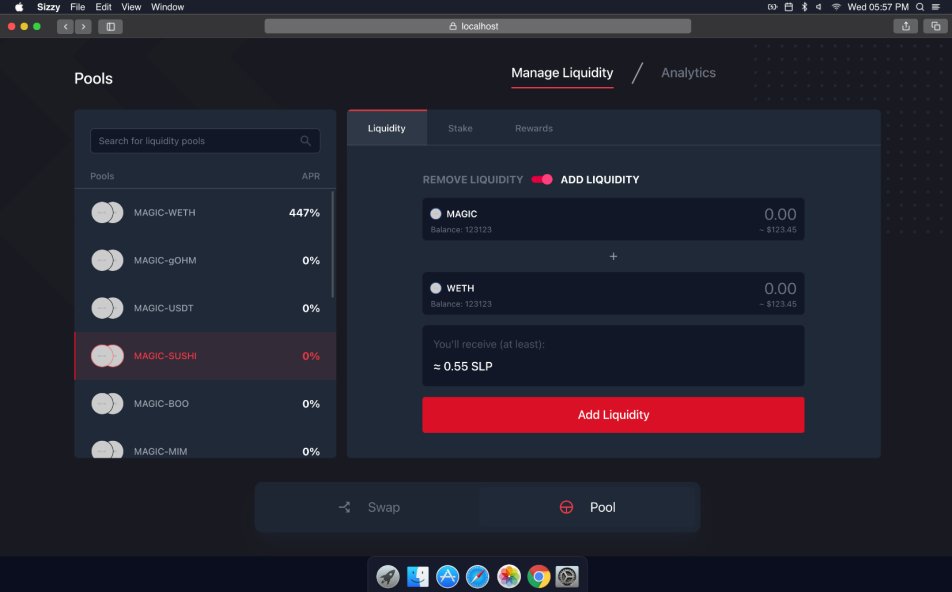Image resolution: width=952 pixels, height=592 pixels.
Task: Open the Sizzy app menu
Action: 48,7
